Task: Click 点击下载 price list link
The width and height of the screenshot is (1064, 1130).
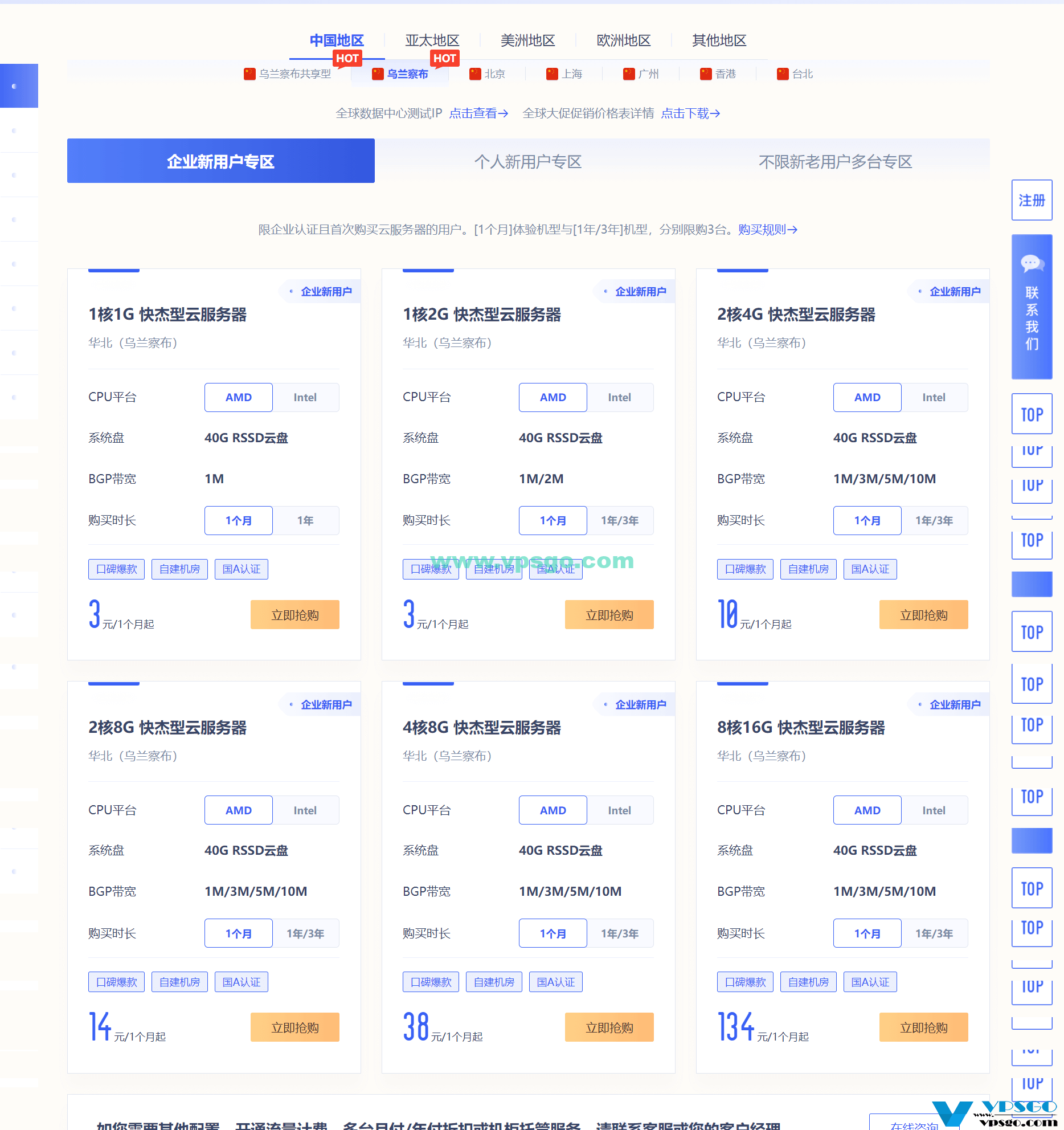Action: [690, 113]
